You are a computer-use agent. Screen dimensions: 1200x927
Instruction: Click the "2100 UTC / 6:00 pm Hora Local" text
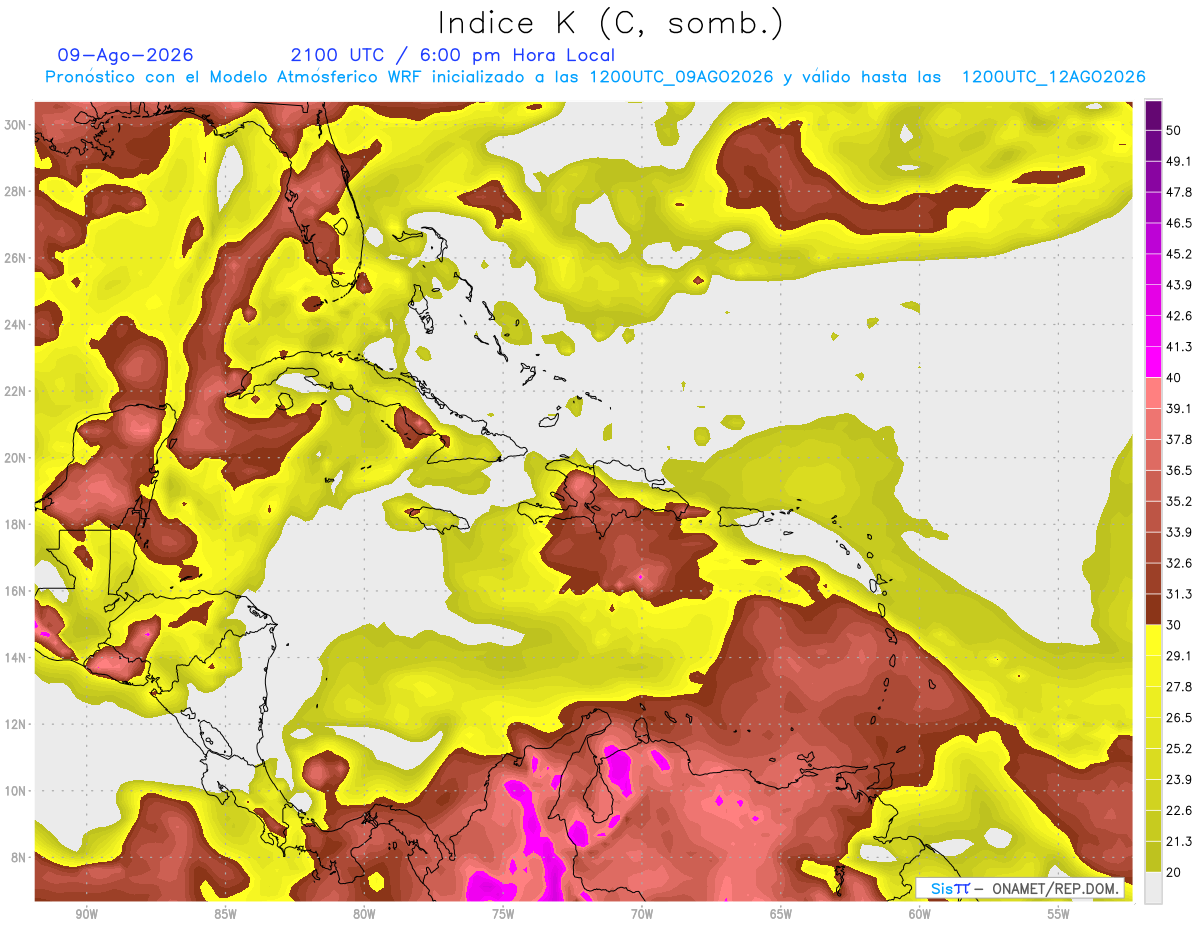(x=452, y=55)
